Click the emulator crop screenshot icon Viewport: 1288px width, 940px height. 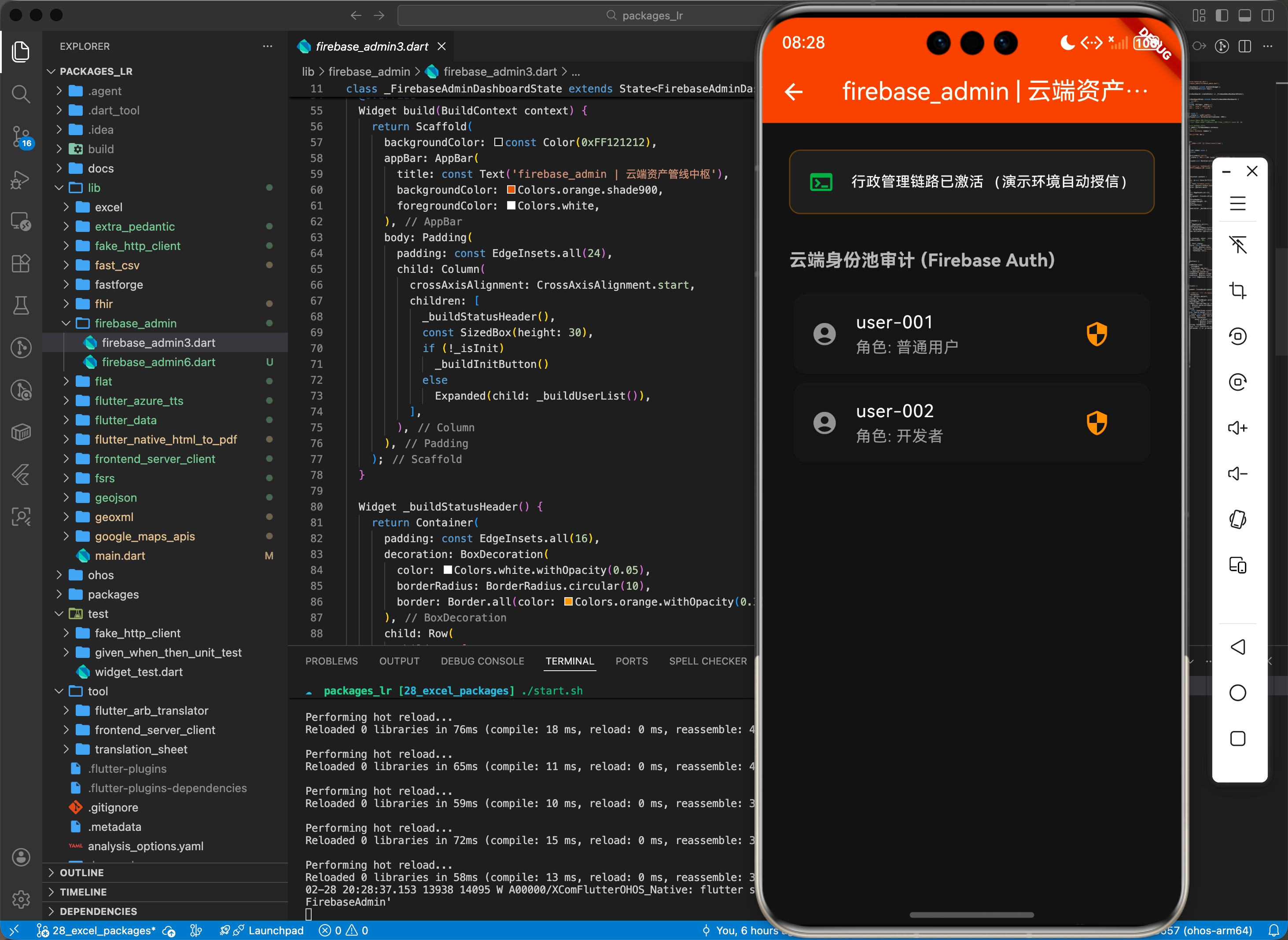click(x=1237, y=290)
